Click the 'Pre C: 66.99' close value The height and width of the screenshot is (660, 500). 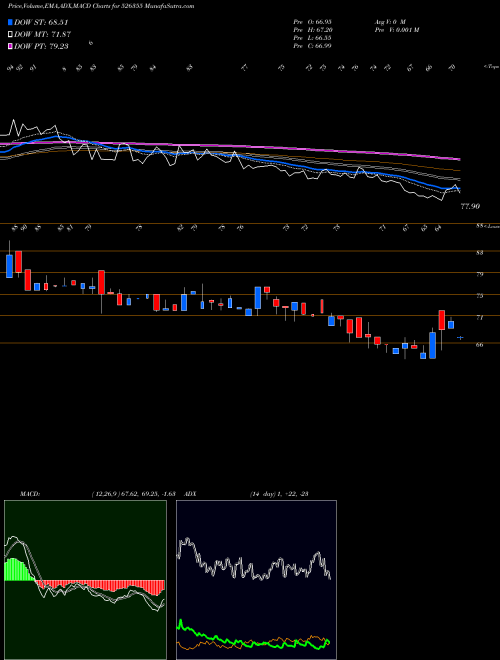coord(312,45)
